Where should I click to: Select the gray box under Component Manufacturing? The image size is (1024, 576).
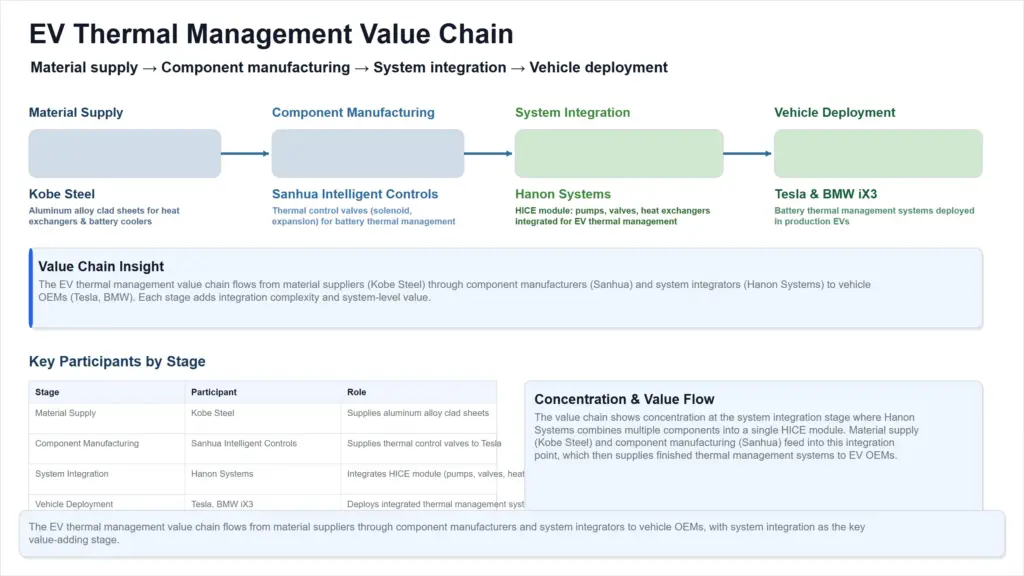pyautogui.click(x=368, y=153)
